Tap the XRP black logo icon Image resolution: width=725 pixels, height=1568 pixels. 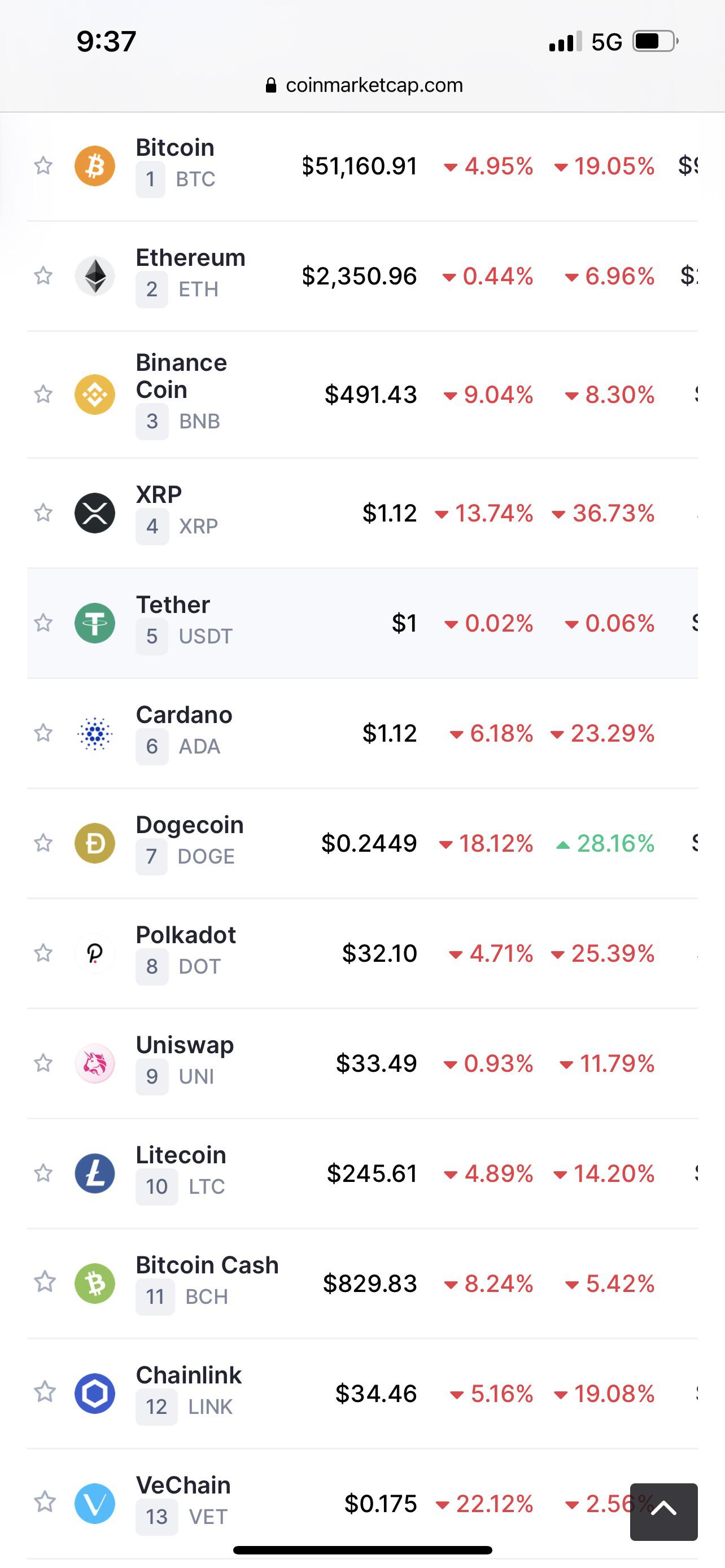(94, 513)
